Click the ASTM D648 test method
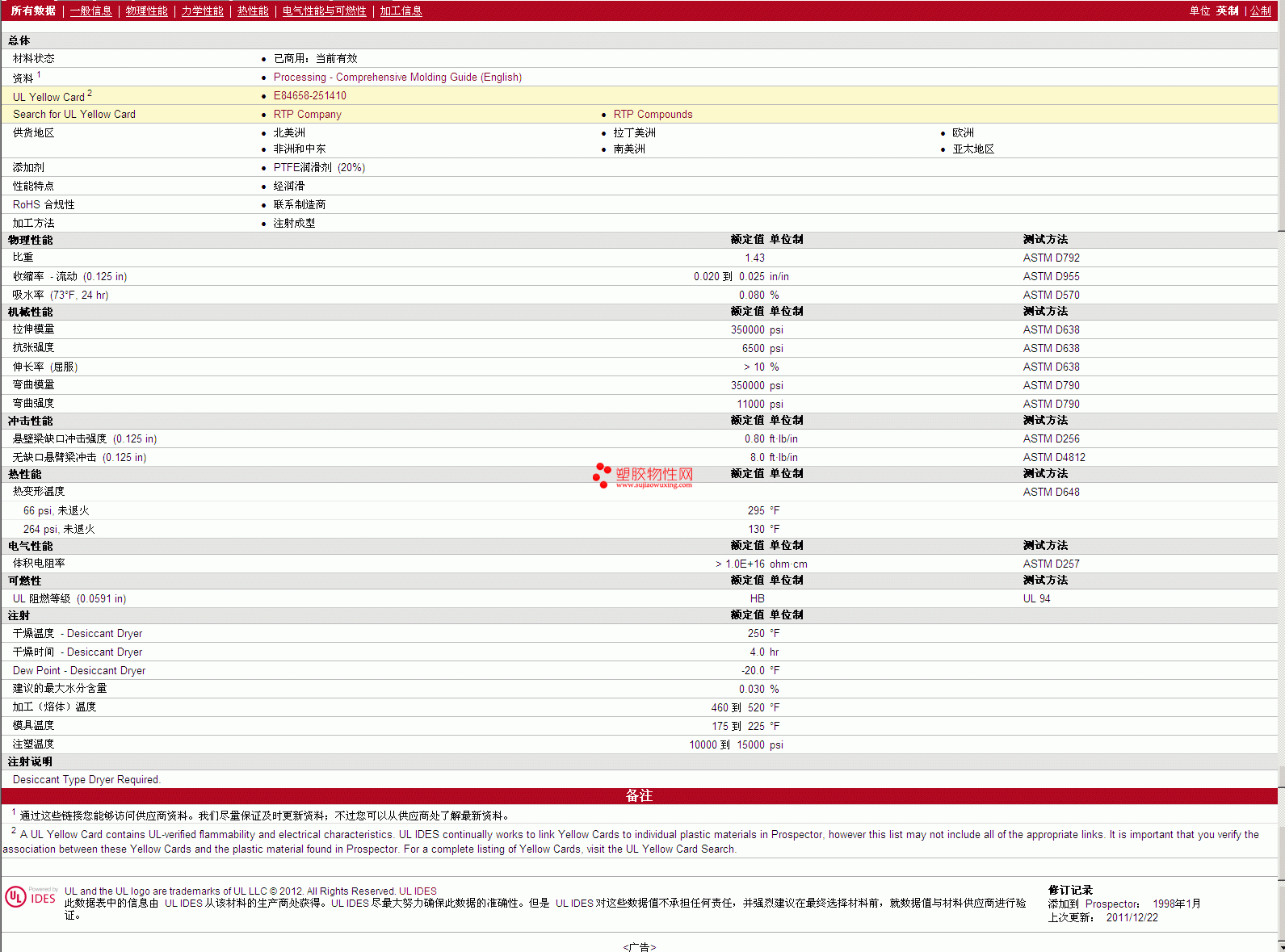The height and width of the screenshot is (952, 1285). point(1051,492)
